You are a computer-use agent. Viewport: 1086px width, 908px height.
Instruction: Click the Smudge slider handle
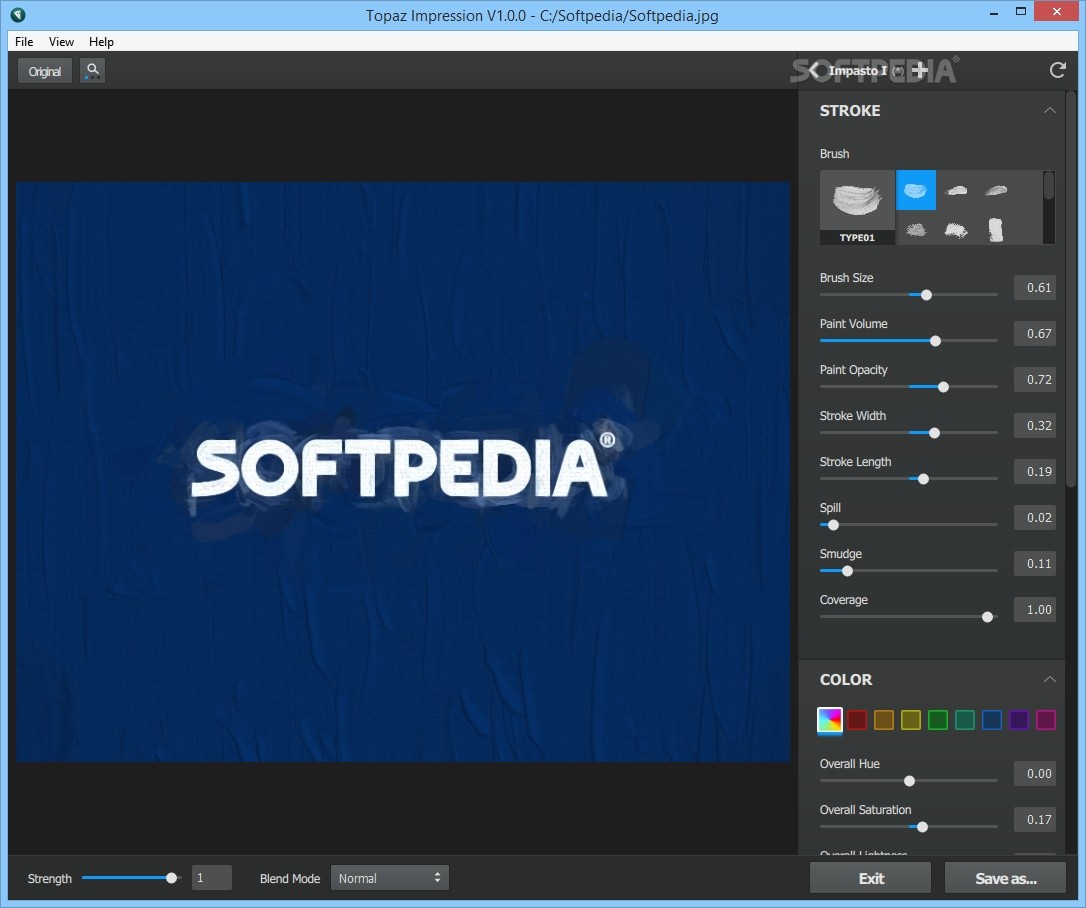tap(847, 571)
